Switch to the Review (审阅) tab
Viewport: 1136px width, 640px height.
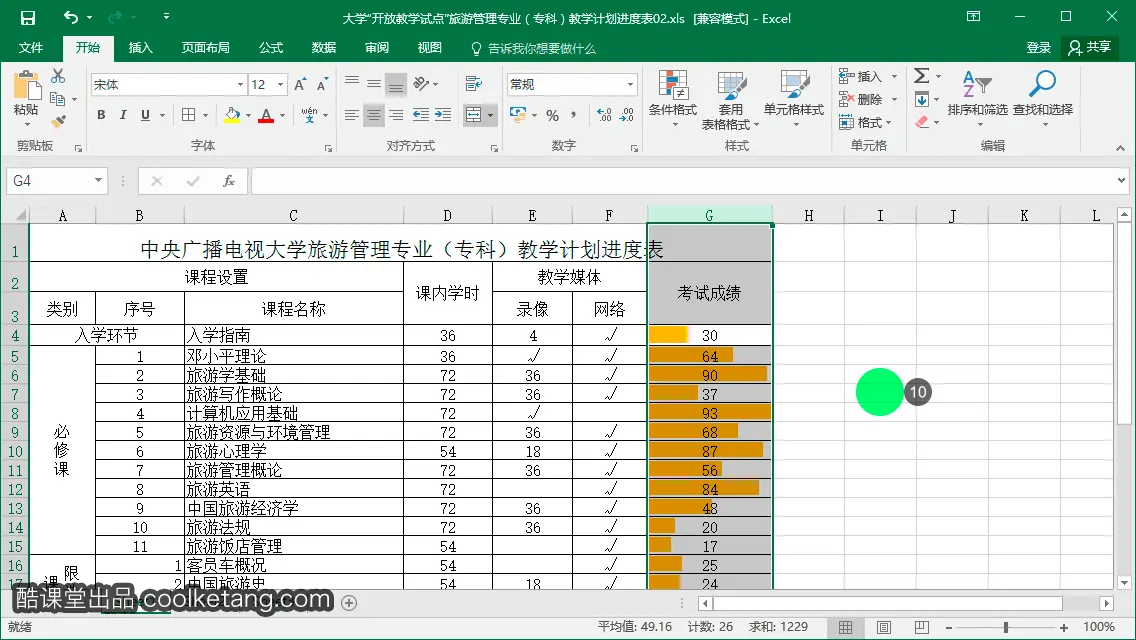coord(377,48)
